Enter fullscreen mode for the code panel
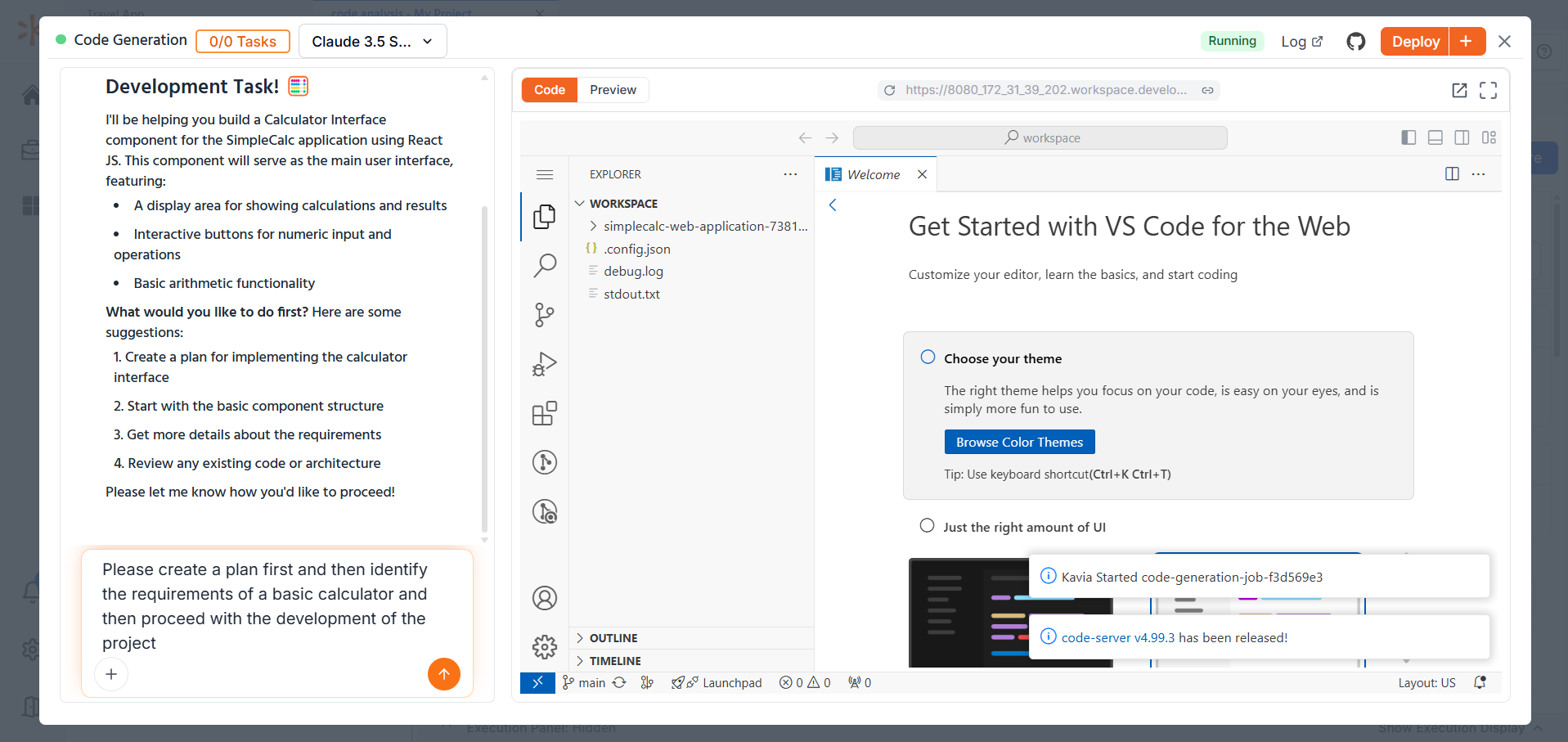This screenshot has width=1568, height=742. point(1489,90)
